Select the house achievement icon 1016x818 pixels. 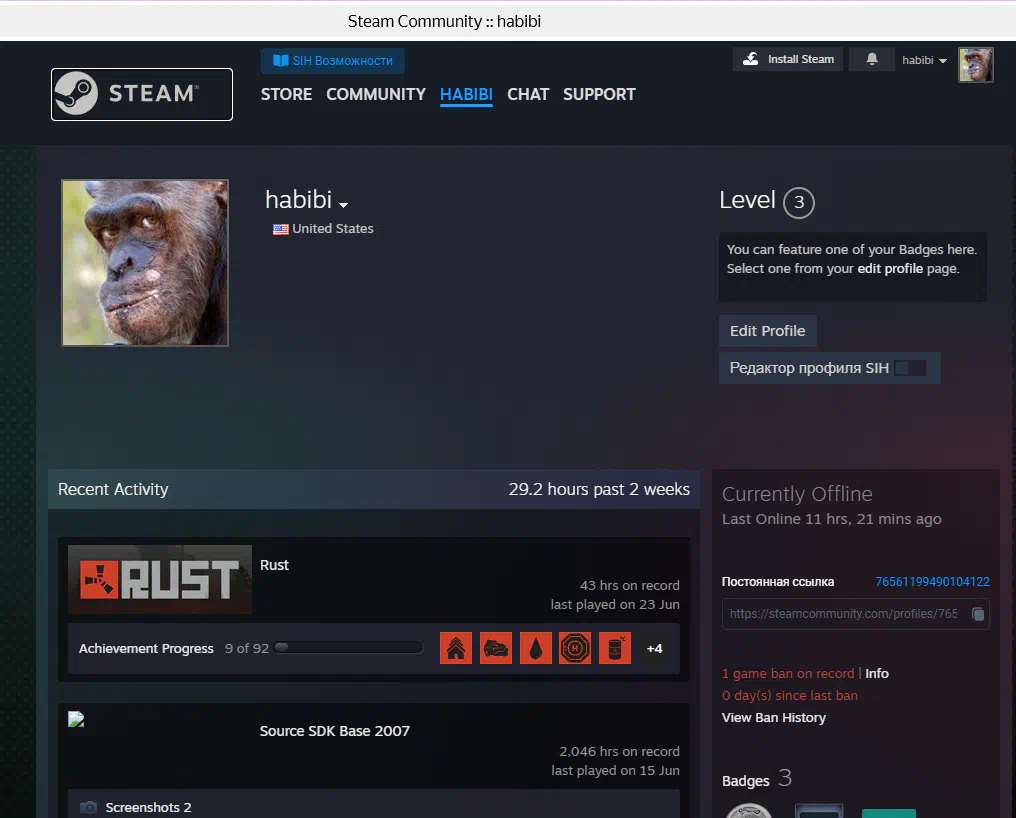pyautogui.click(x=456, y=648)
